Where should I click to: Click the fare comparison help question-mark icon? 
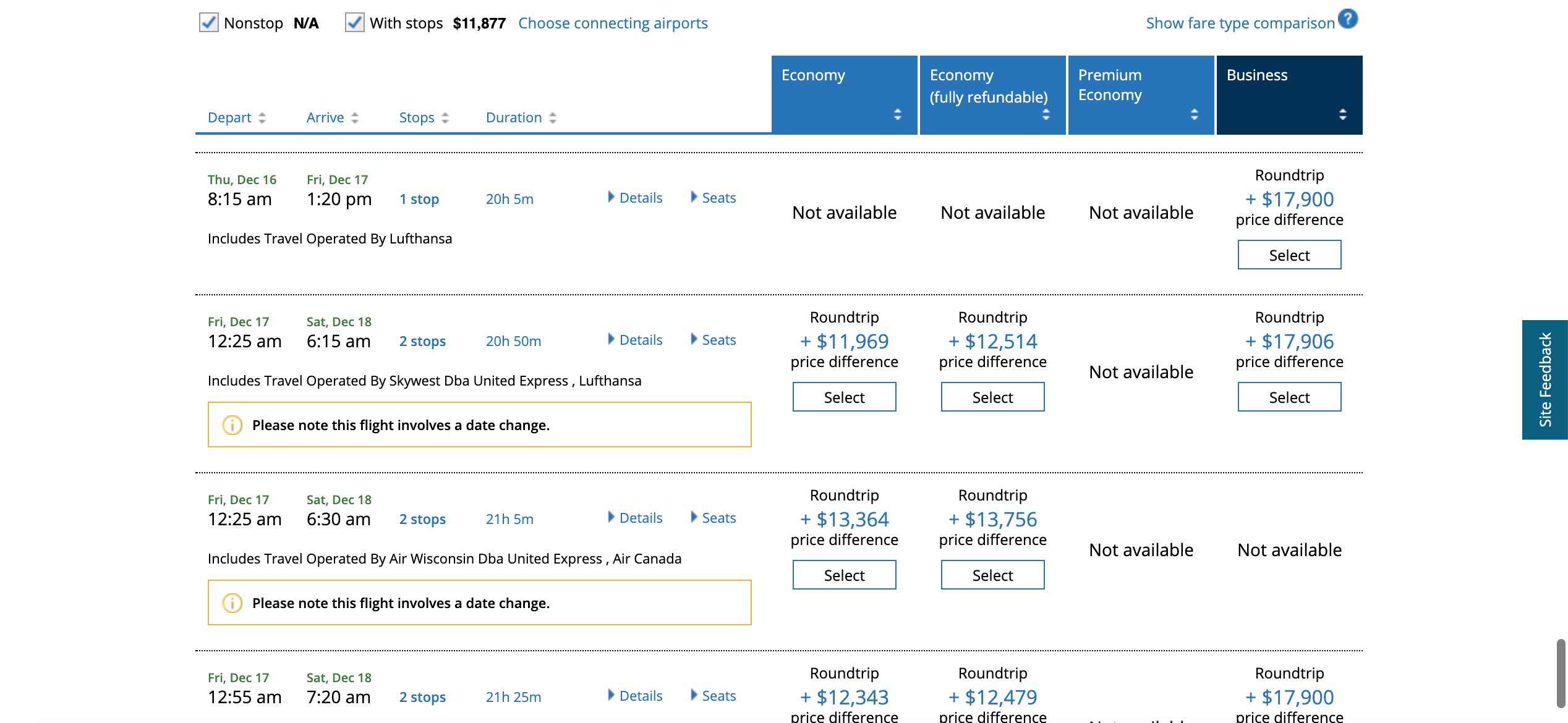1347,19
